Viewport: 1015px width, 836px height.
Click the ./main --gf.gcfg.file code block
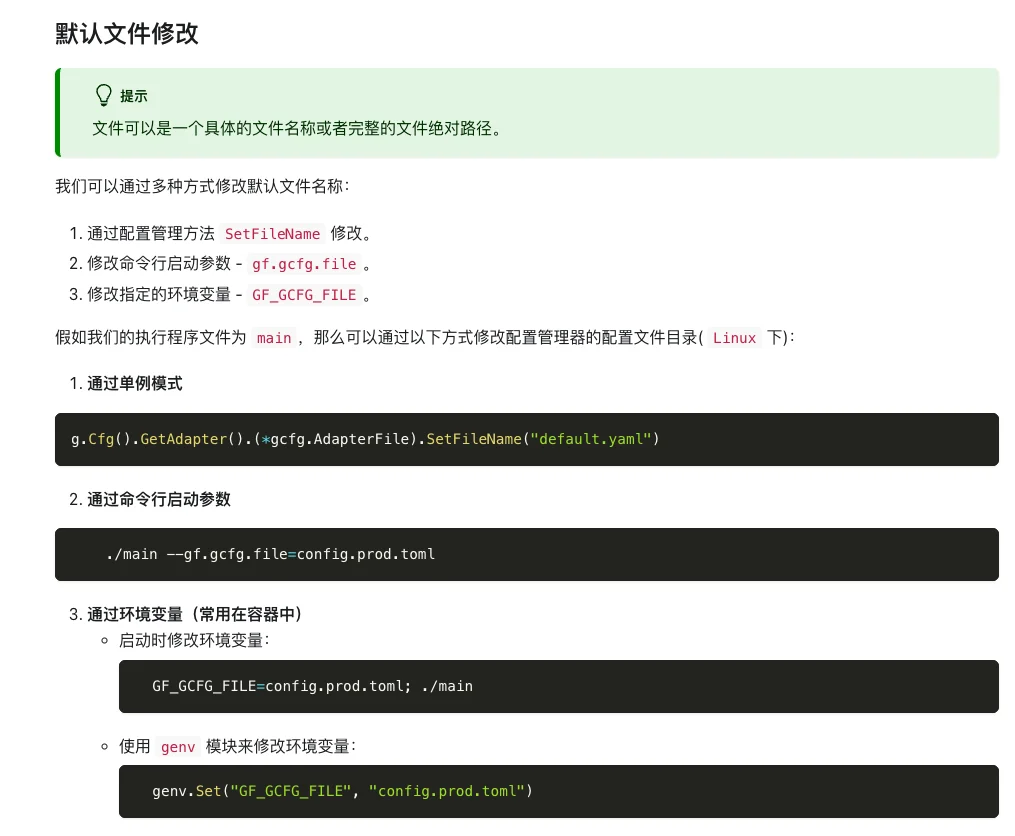[x=526, y=554]
